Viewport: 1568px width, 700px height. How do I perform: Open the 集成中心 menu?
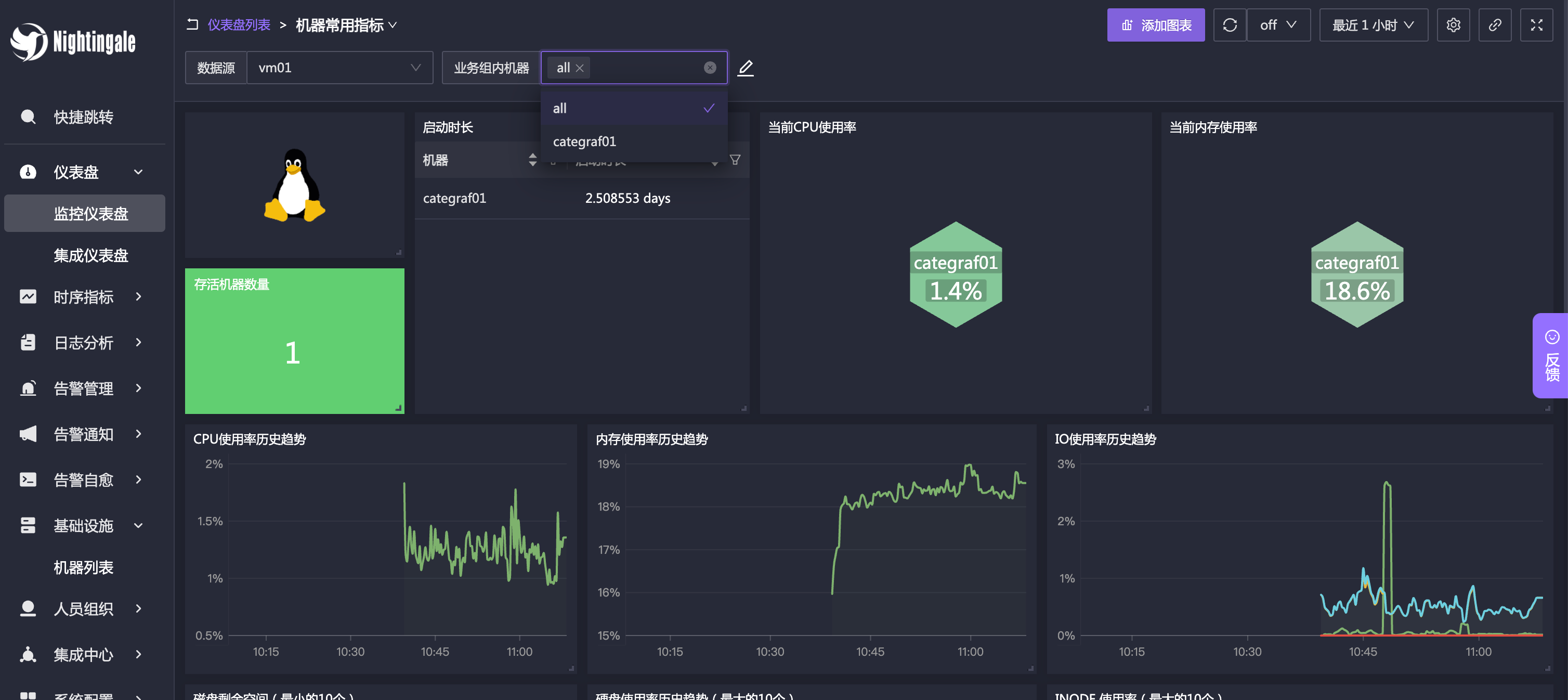[84, 654]
